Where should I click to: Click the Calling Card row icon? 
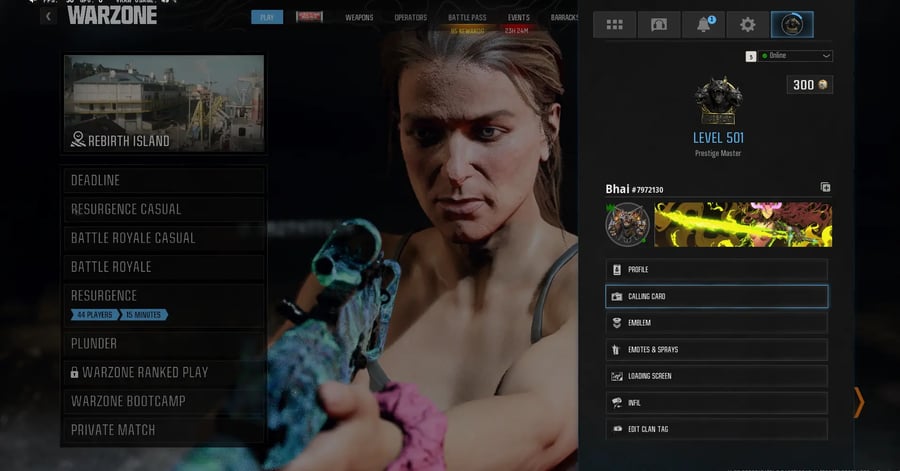[x=616, y=297]
